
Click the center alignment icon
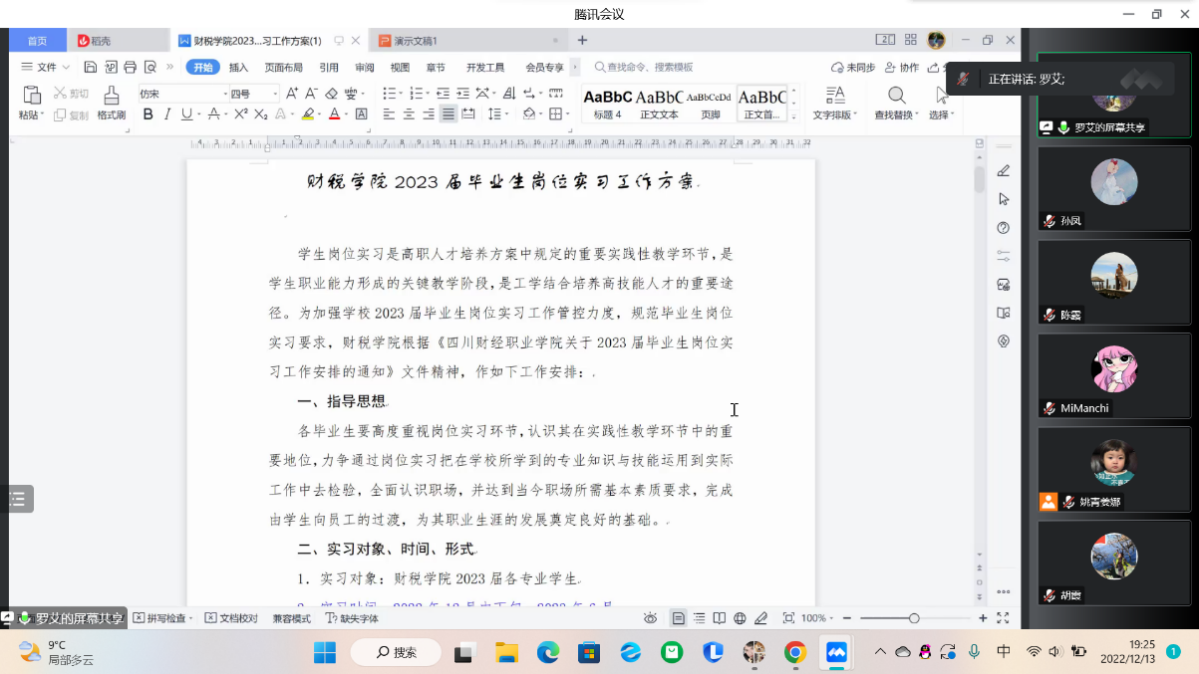[409, 115]
